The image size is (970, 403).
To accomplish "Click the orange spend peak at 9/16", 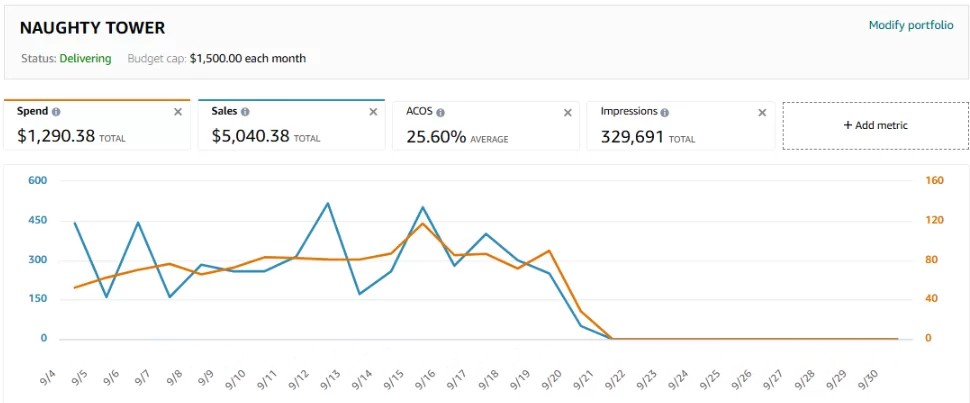I will (x=423, y=223).
